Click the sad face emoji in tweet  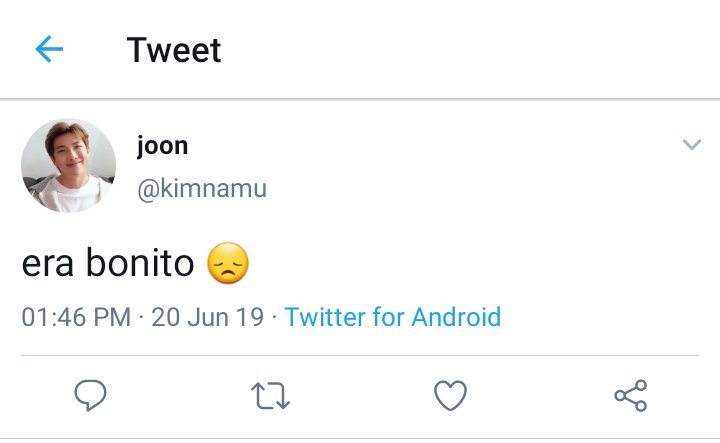[x=227, y=264]
